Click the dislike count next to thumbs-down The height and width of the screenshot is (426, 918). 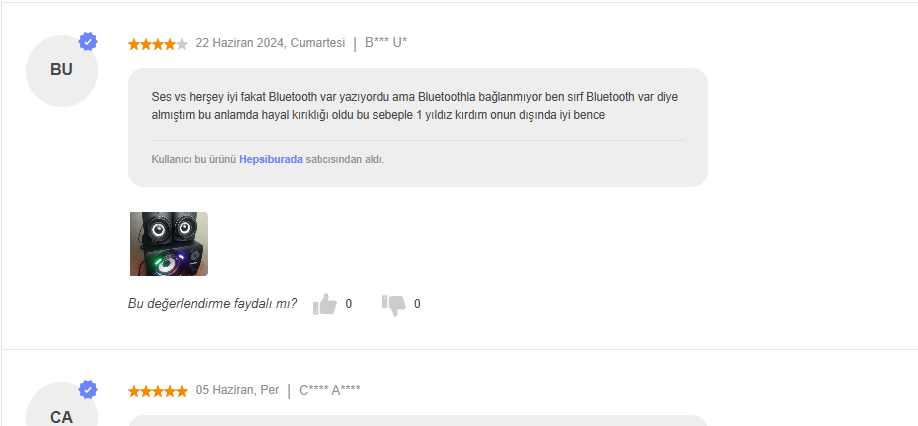[x=417, y=304]
